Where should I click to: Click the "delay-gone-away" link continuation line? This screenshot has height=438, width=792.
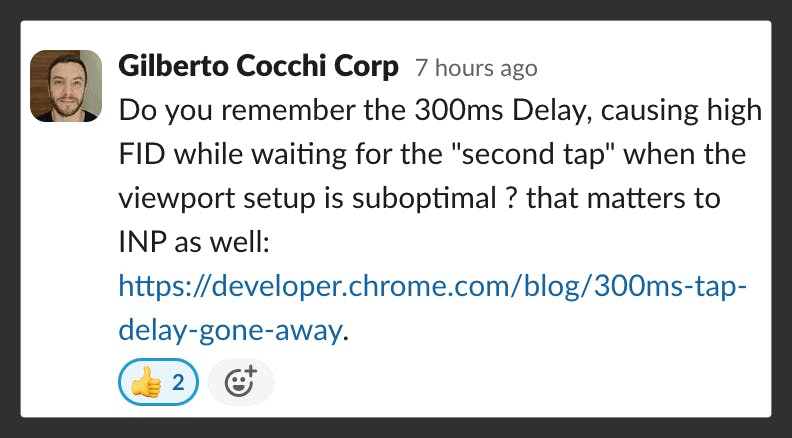[x=230, y=330]
